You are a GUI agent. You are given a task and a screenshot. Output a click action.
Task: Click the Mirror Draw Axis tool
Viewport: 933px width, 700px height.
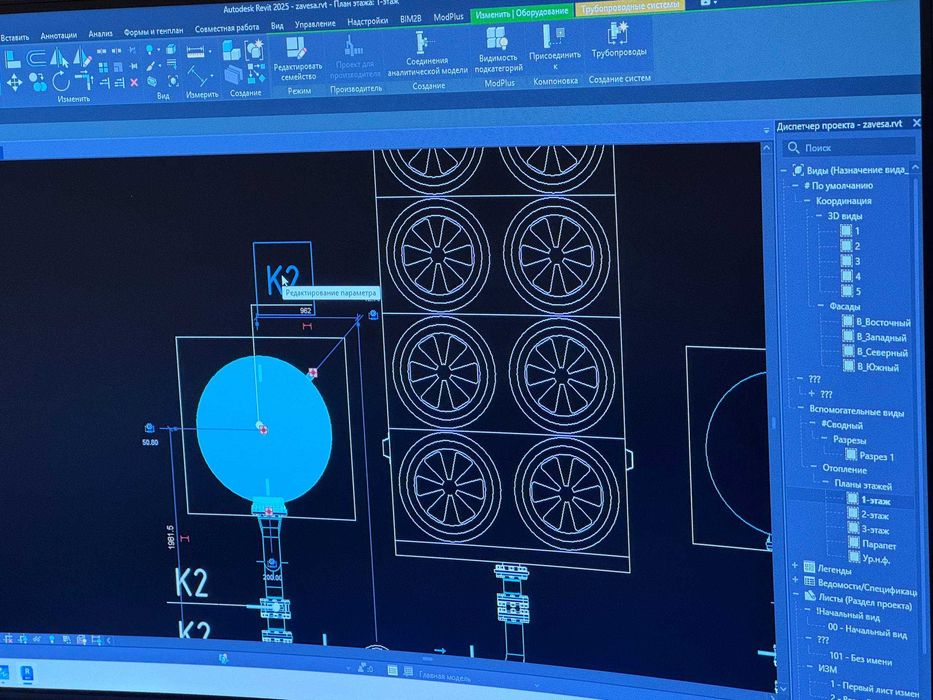(82, 58)
